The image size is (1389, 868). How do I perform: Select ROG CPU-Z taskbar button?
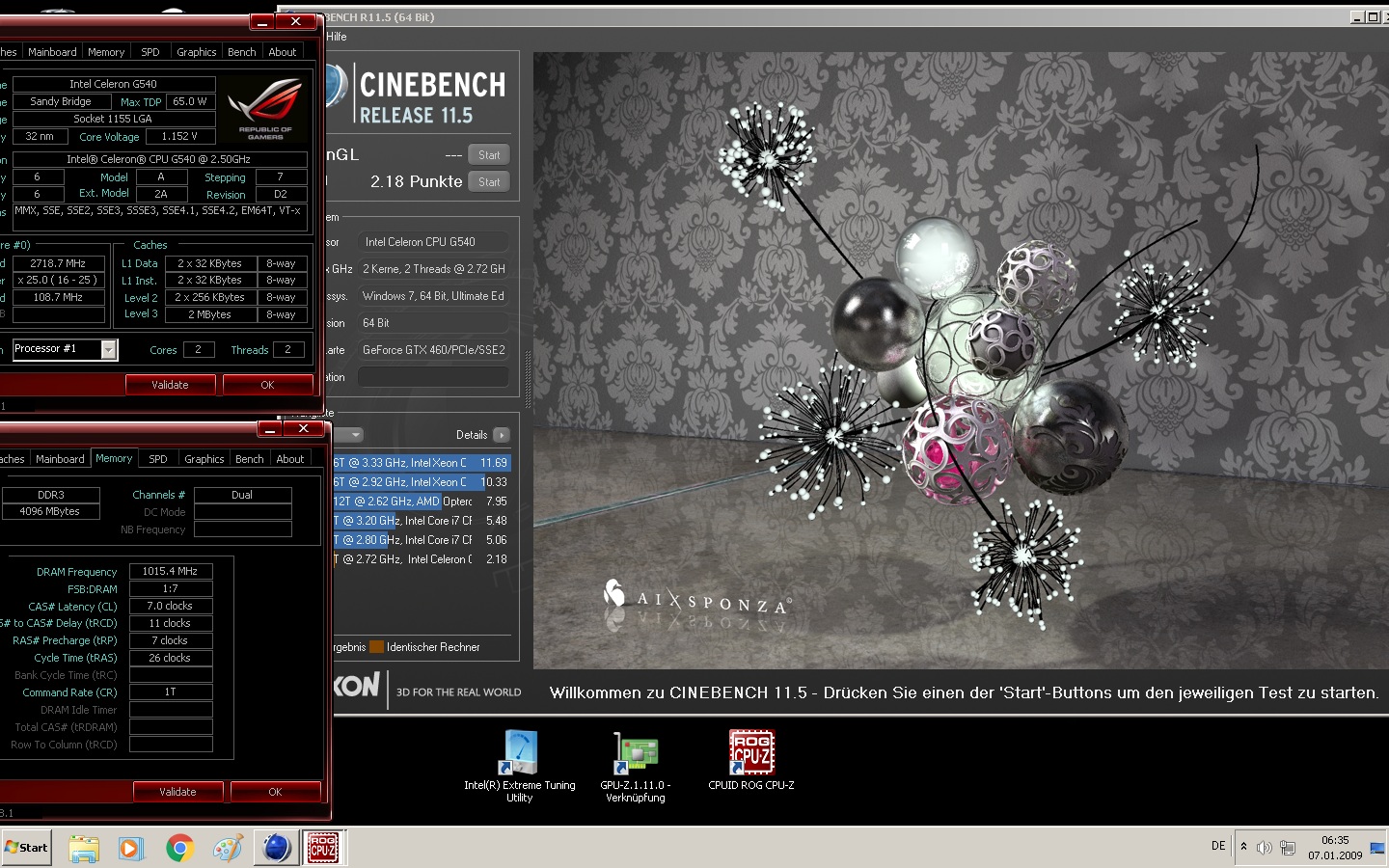(x=323, y=848)
